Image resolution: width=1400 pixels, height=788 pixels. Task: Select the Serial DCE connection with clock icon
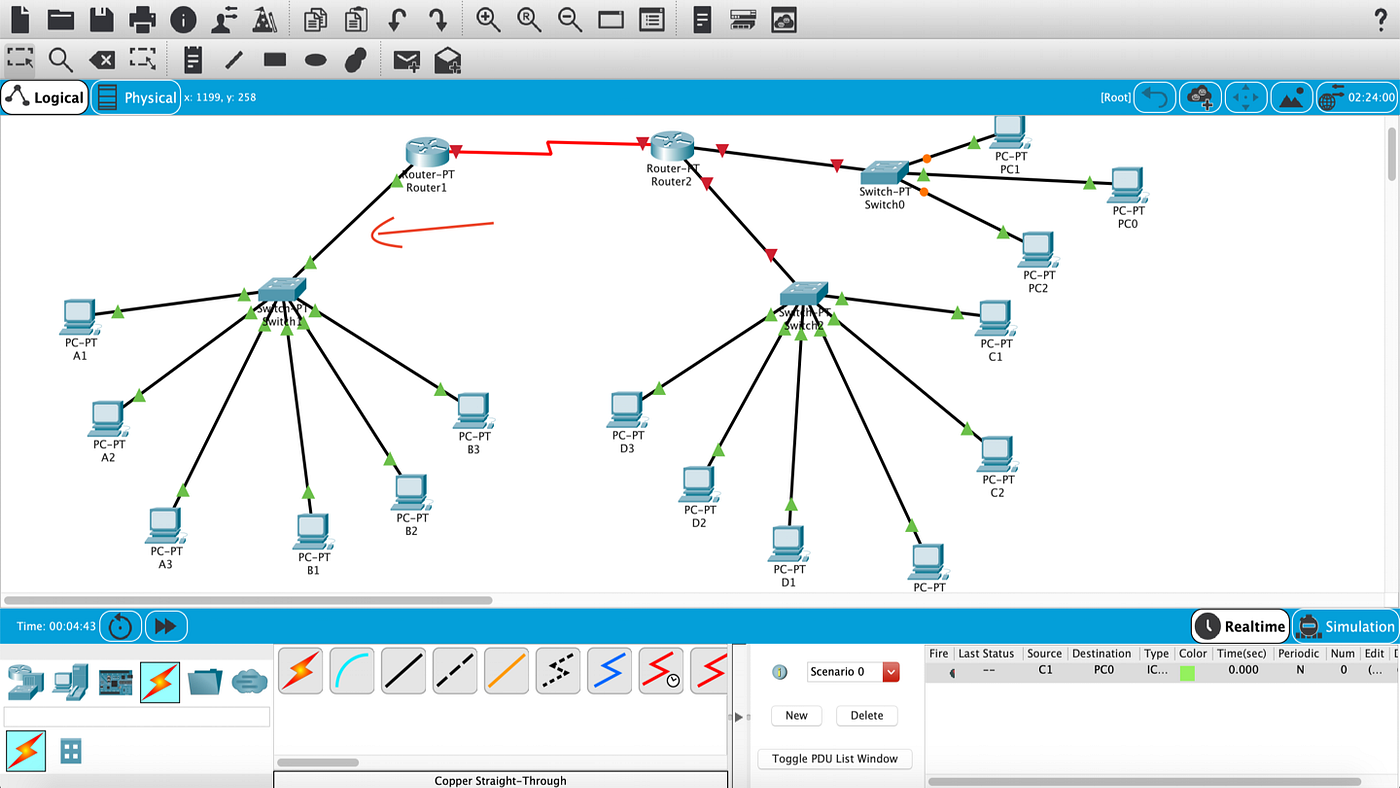coord(661,670)
